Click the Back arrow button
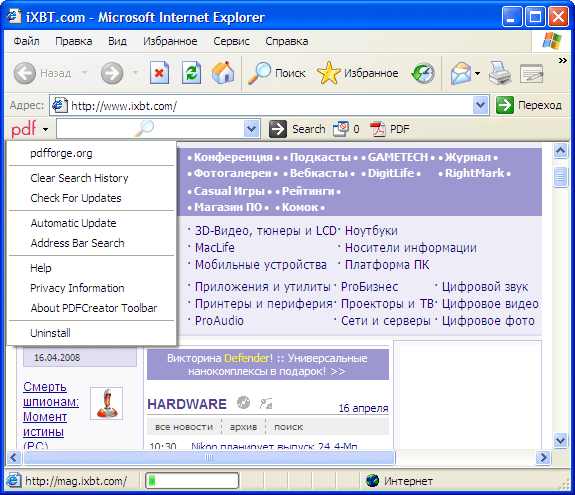Viewport: 575px width, 495px height. click(25, 73)
